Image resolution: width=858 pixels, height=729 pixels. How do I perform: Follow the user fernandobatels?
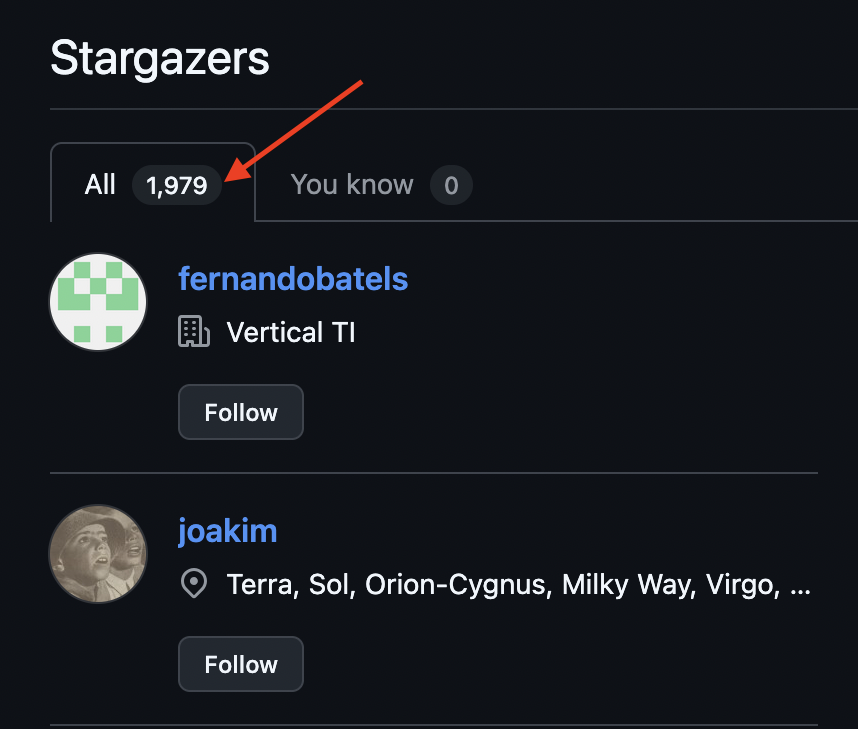(241, 412)
